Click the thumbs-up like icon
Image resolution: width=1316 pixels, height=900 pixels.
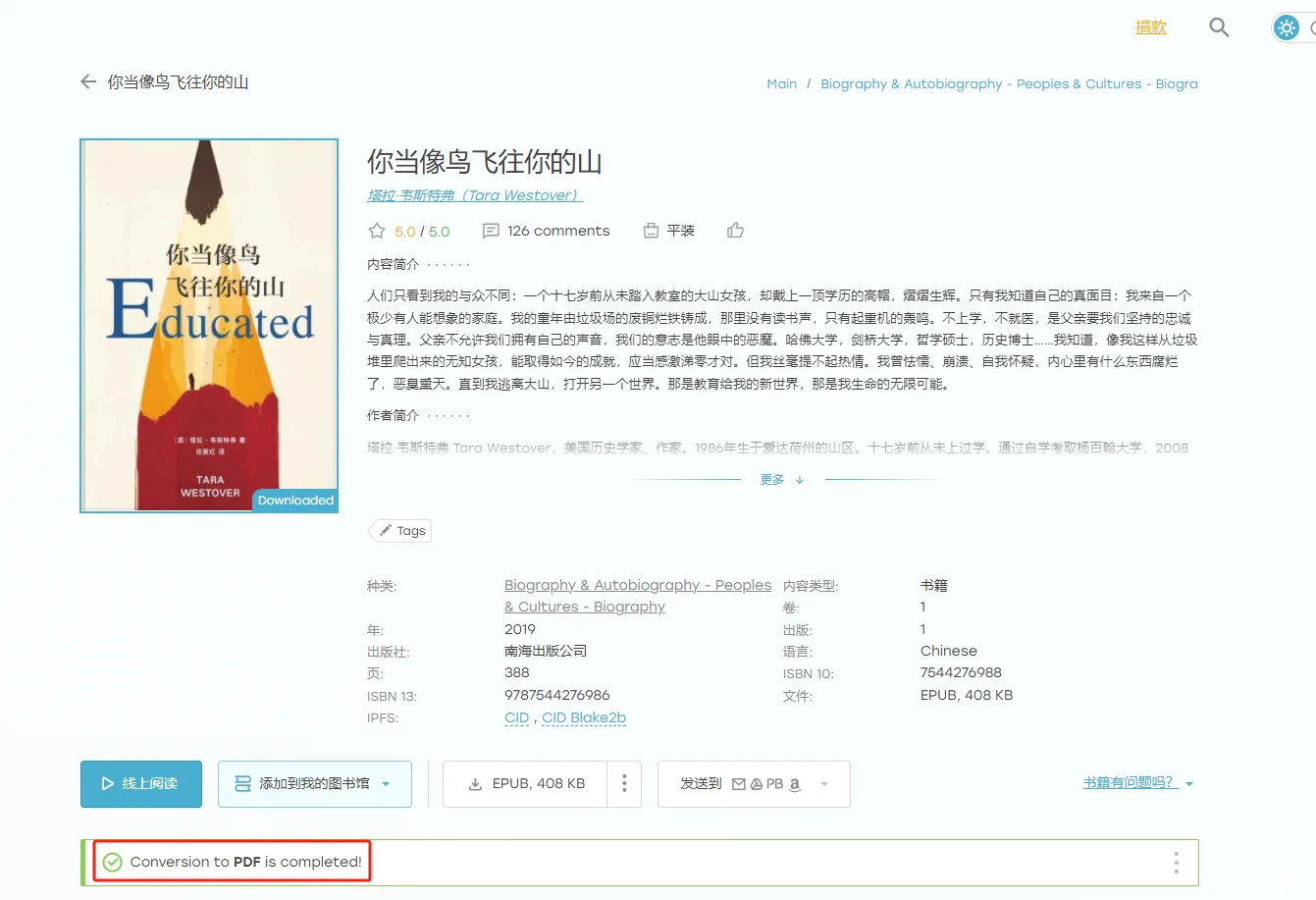735,231
